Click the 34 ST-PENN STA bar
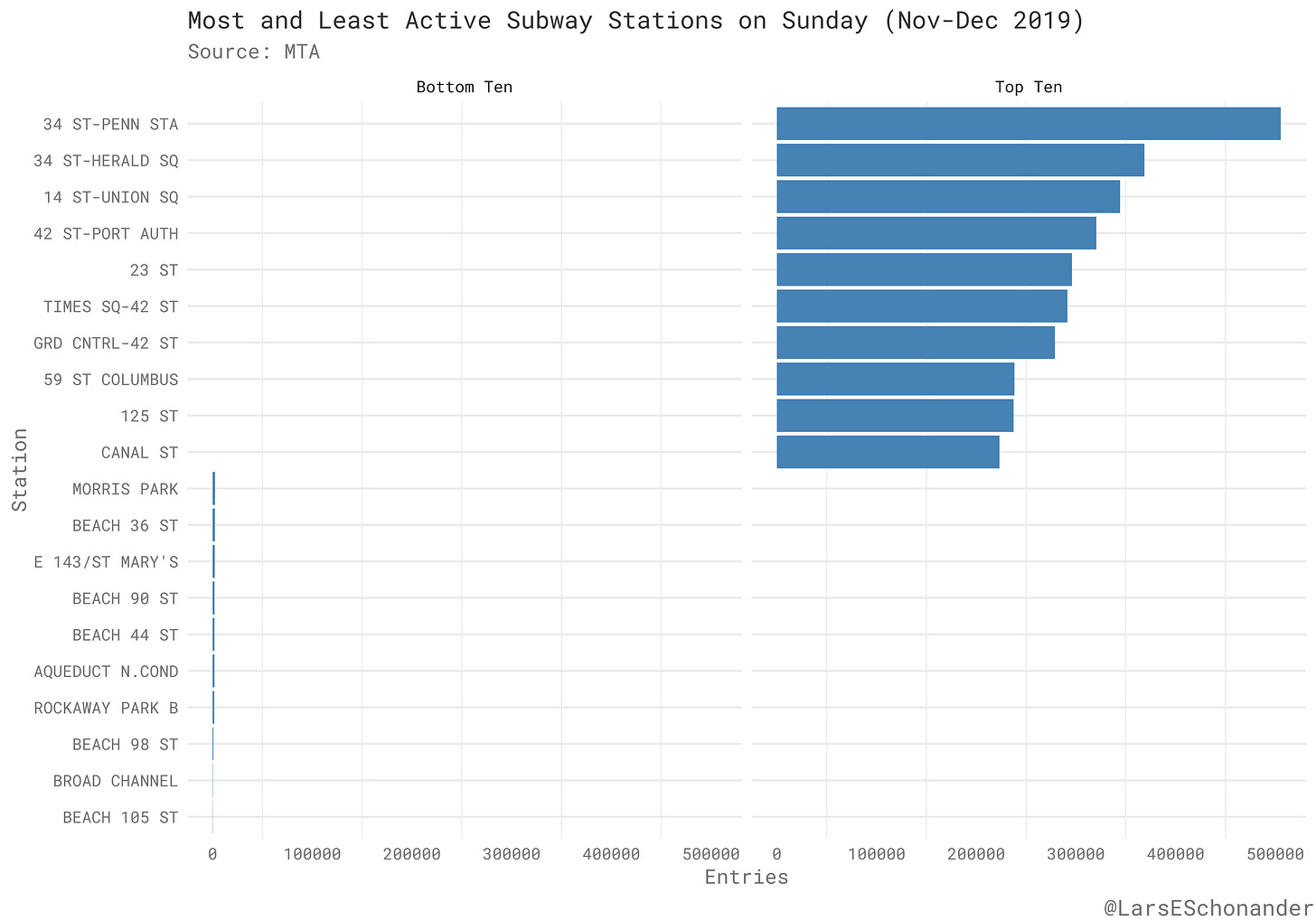Viewport: 1316px width, 921px height. [1028, 124]
